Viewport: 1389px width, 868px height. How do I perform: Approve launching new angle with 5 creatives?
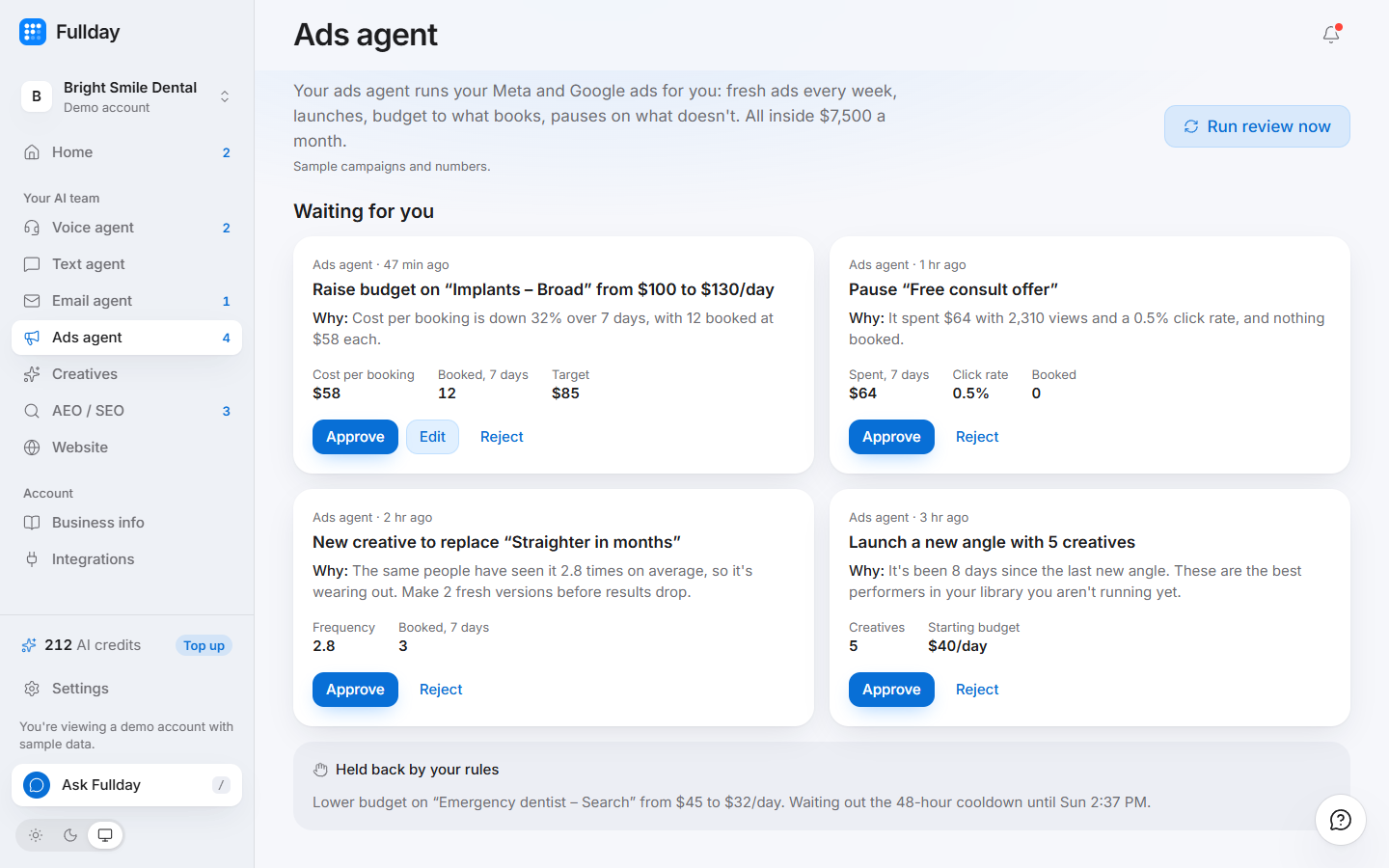[x=891, y=690]
